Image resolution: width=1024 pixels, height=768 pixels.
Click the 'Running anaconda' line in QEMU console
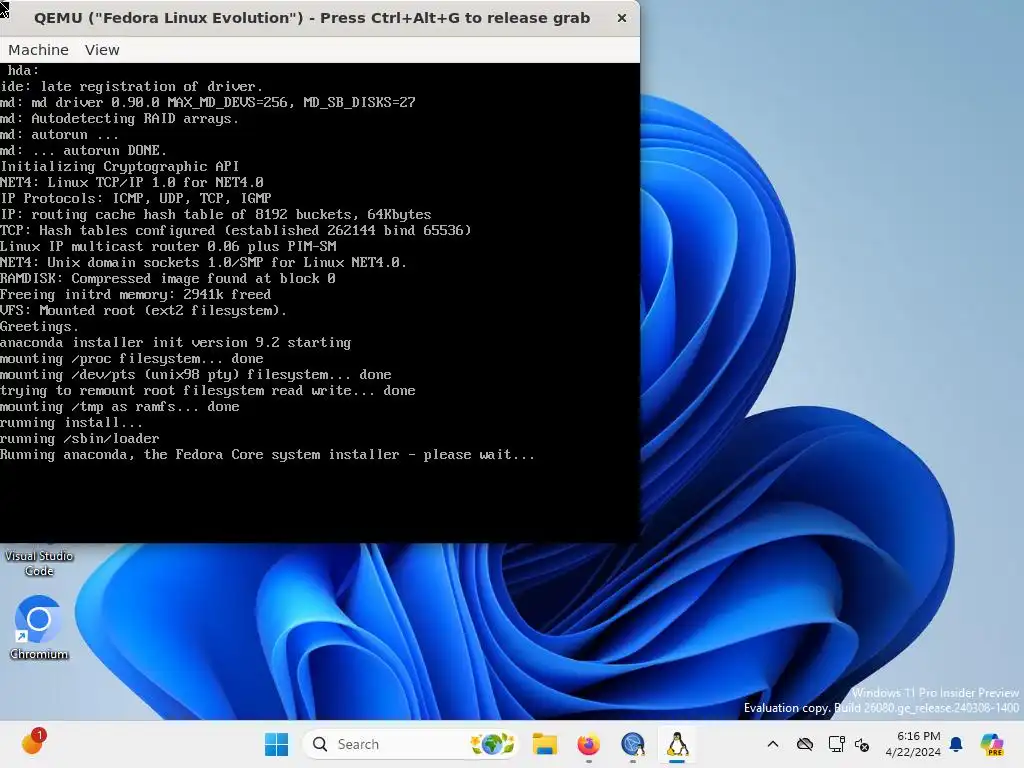click(267, 455)
